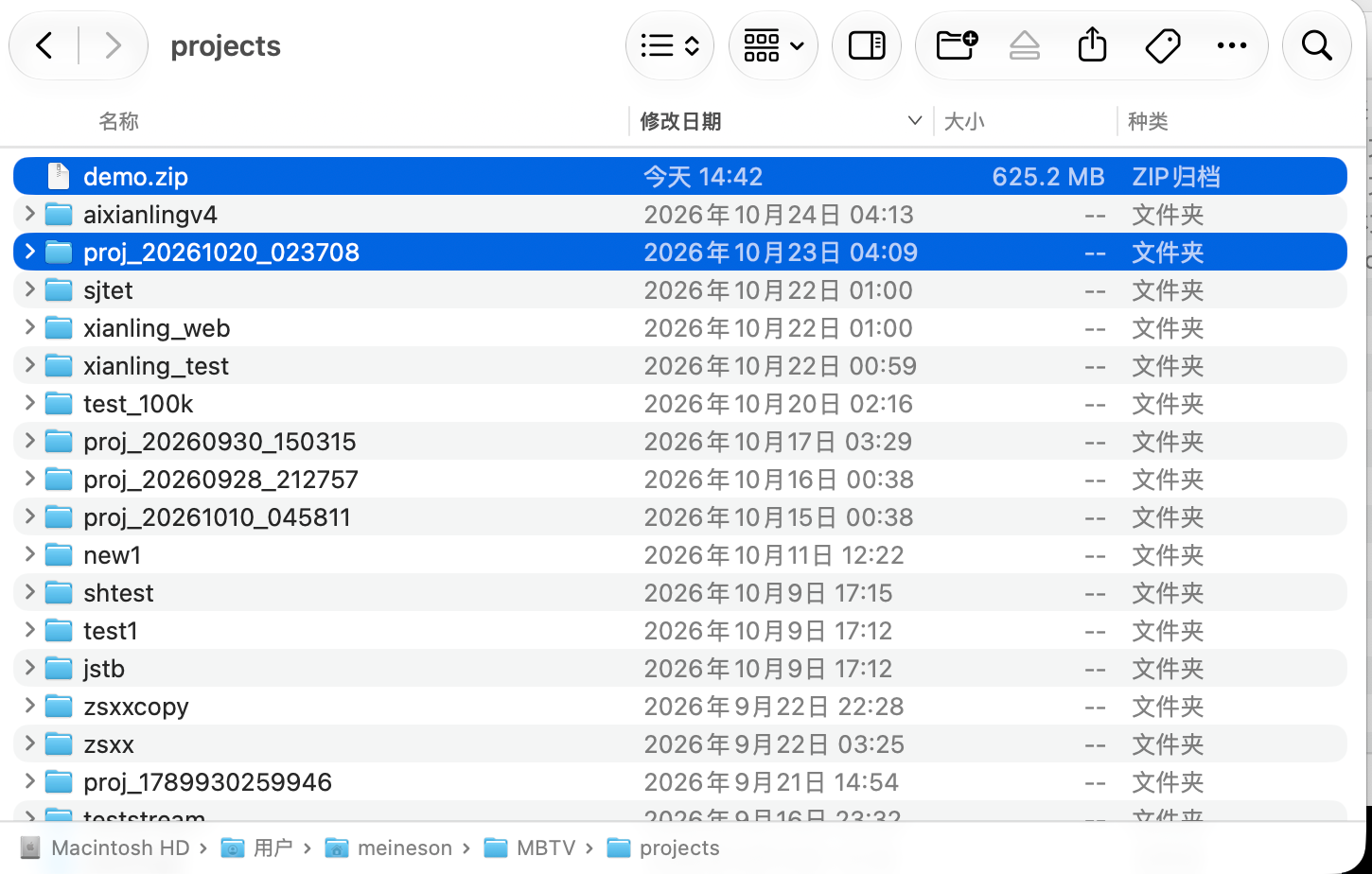This screenshot has width=1372, height=874.
Task: Expand the aixianlingv4 folder
Action: pyautogui.click(x=29, y=214)
